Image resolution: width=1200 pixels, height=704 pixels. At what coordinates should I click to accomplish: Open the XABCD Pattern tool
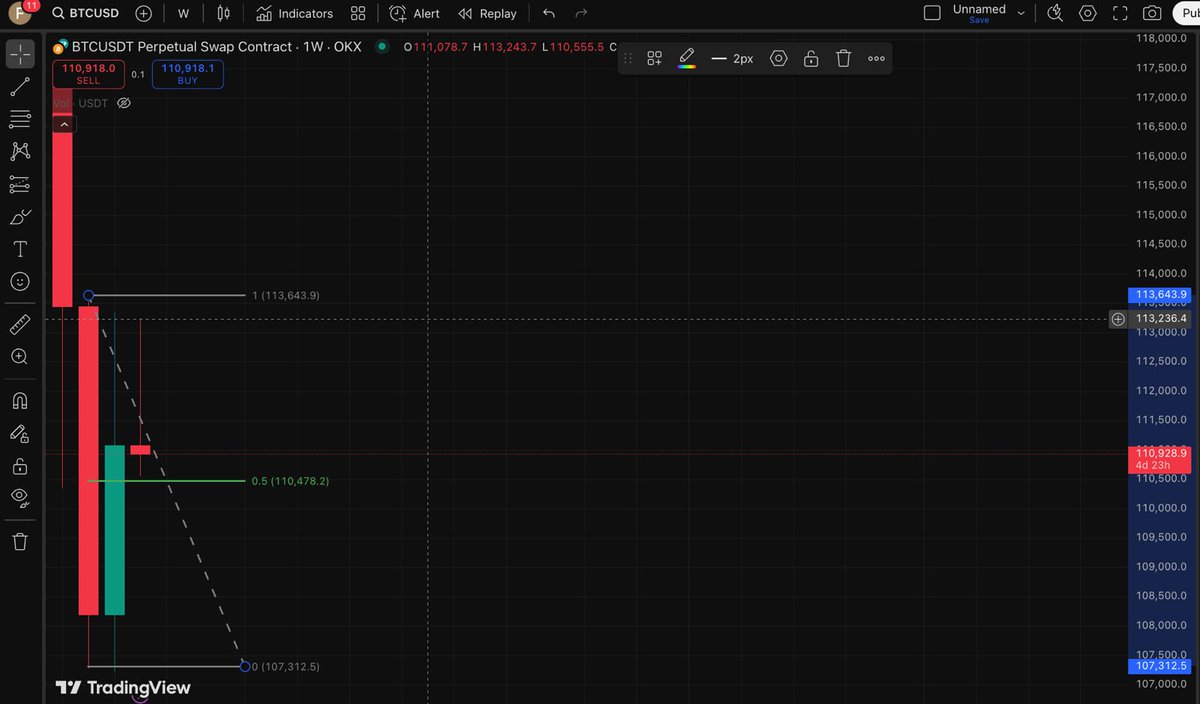(x=20, y=151)
